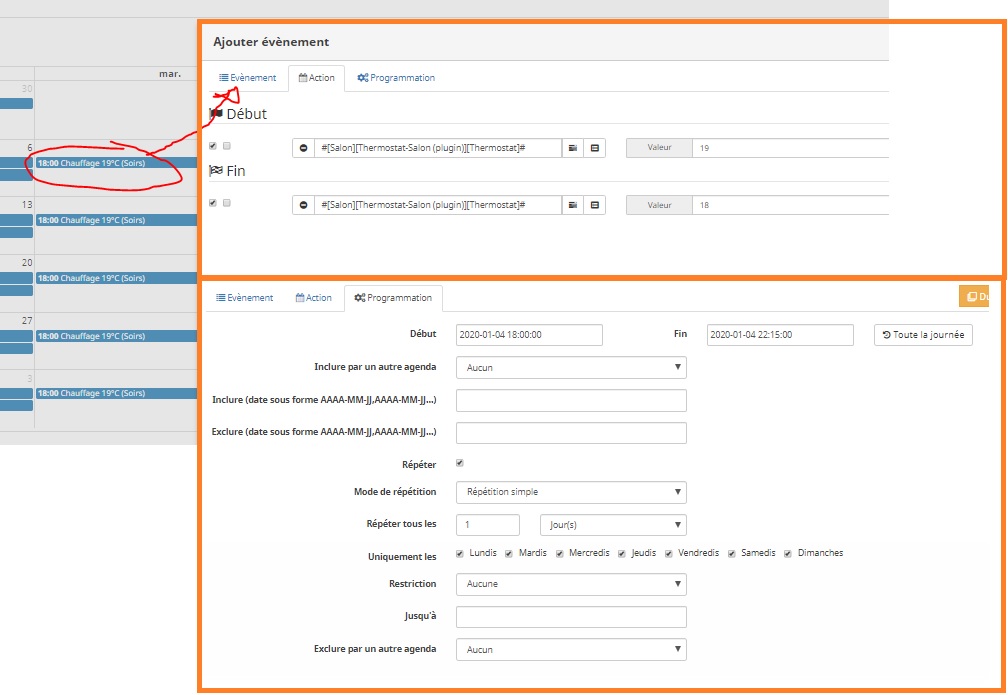The height and width of the screenshot is (695, 1008).
Task: Remove the Début action with minus icon
Action: pyautogui.click(x=303, y=148)
